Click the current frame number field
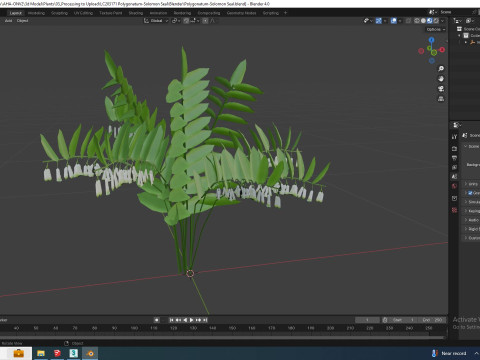Screen dimensions: 480x360 tap(367, 320)
